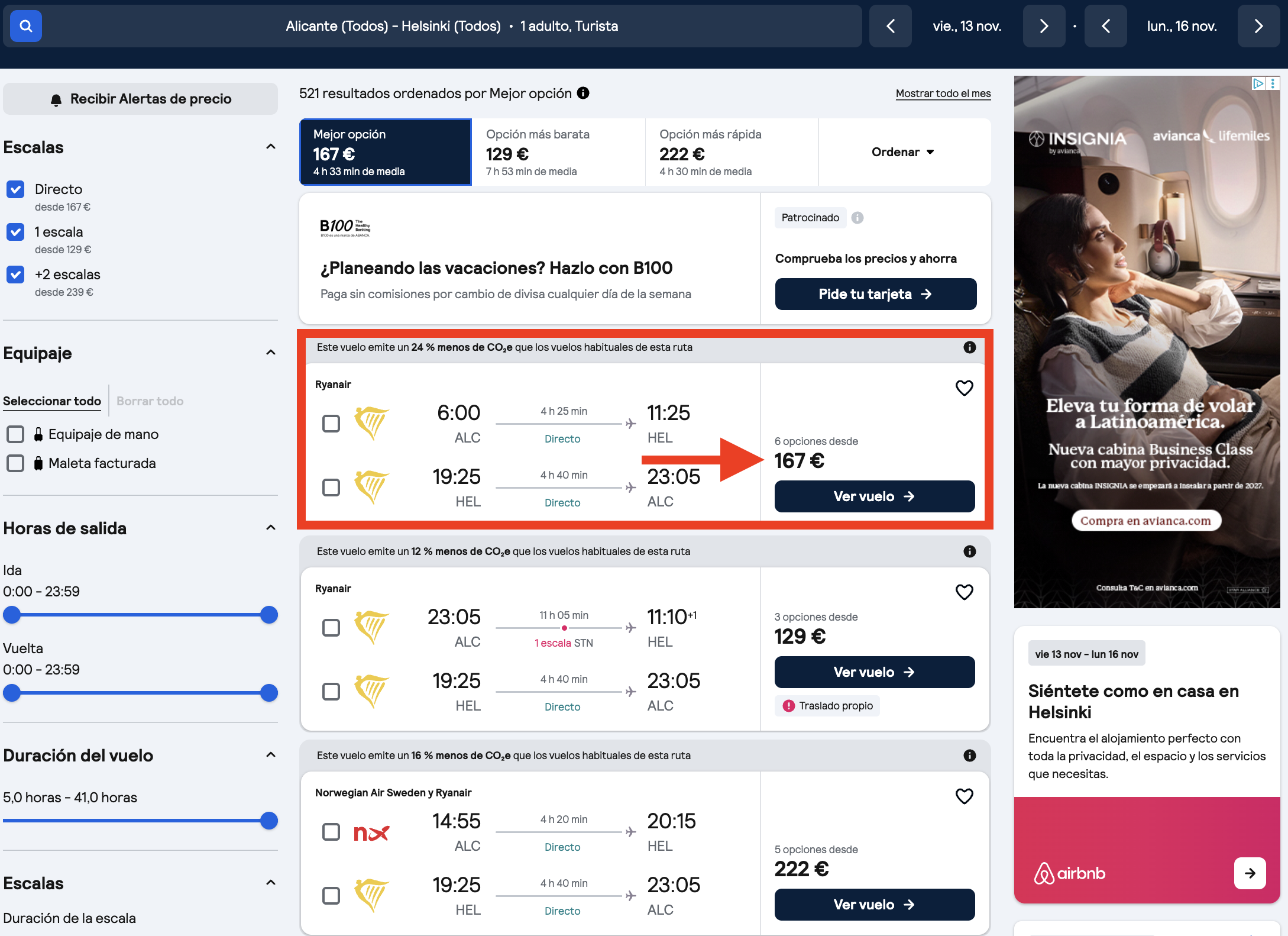
Task: Save the 167 € Ryanair flight with heart
Action: point(964,388)
